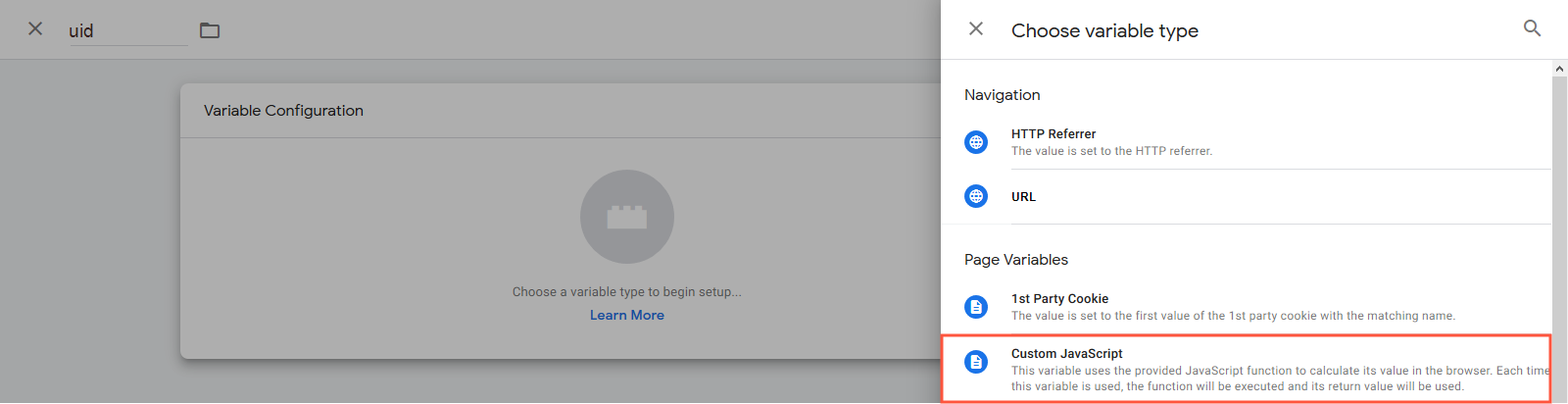1568x404 pixels.
Task: Select URL variable type
Action: point(1247,196)
